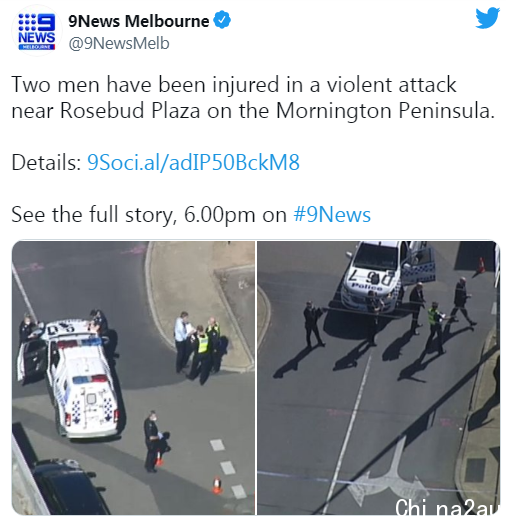Click the words 'Rosebud Plaza' in tweet
The image size is (506, 521).
[x=130, y=110]
